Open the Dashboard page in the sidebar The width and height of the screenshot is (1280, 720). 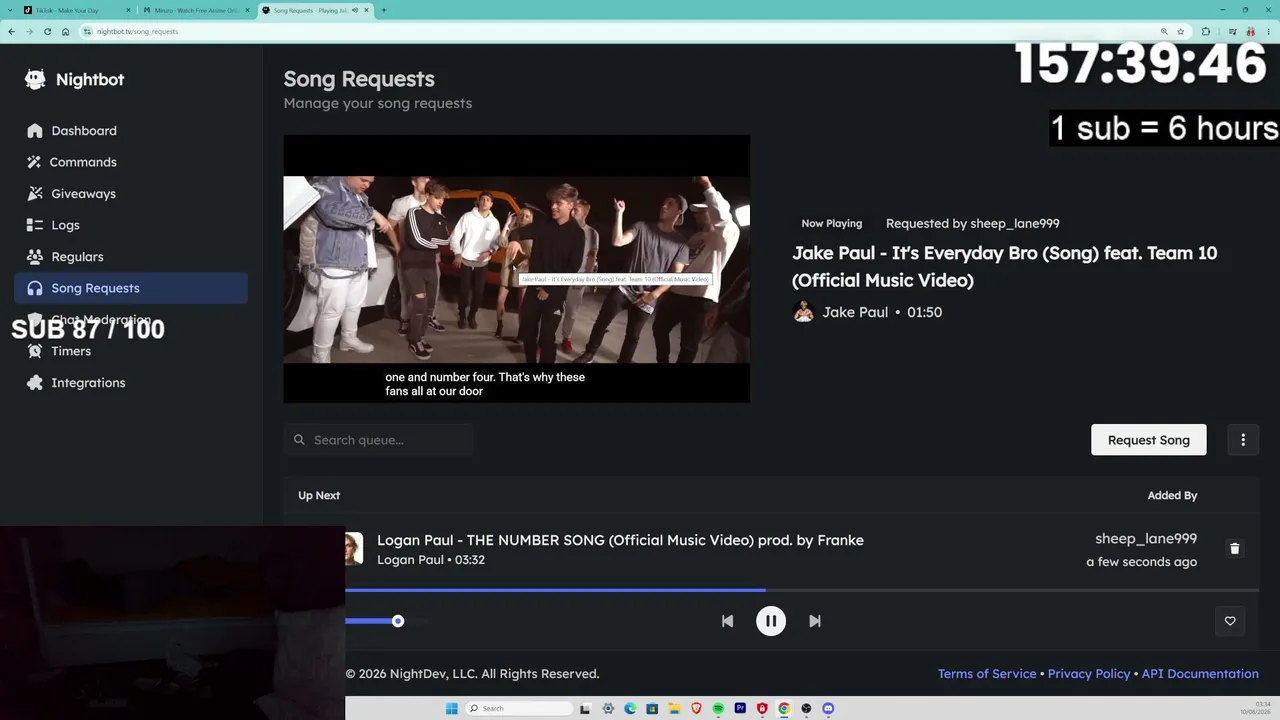131,130
